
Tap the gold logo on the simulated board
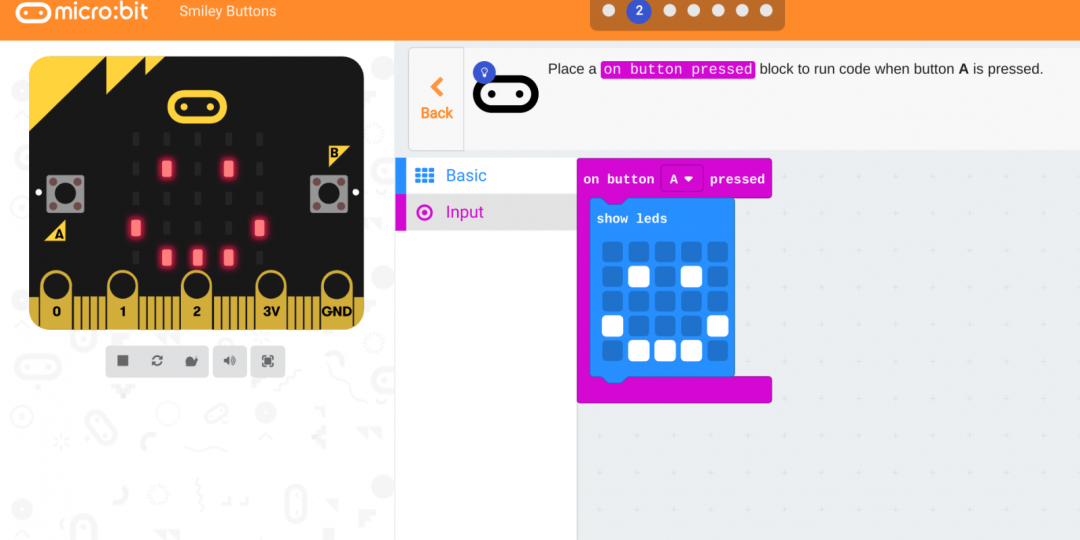click(197, 107)
